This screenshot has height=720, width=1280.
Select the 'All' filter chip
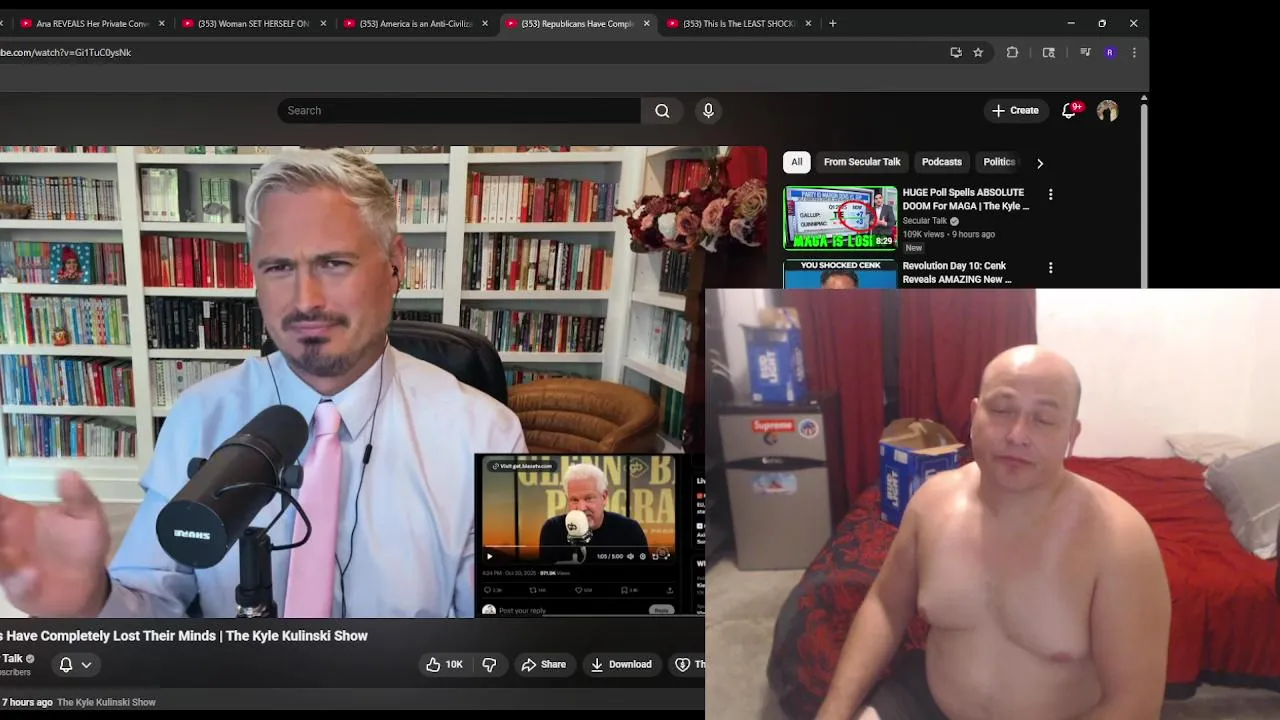(796, 162)
